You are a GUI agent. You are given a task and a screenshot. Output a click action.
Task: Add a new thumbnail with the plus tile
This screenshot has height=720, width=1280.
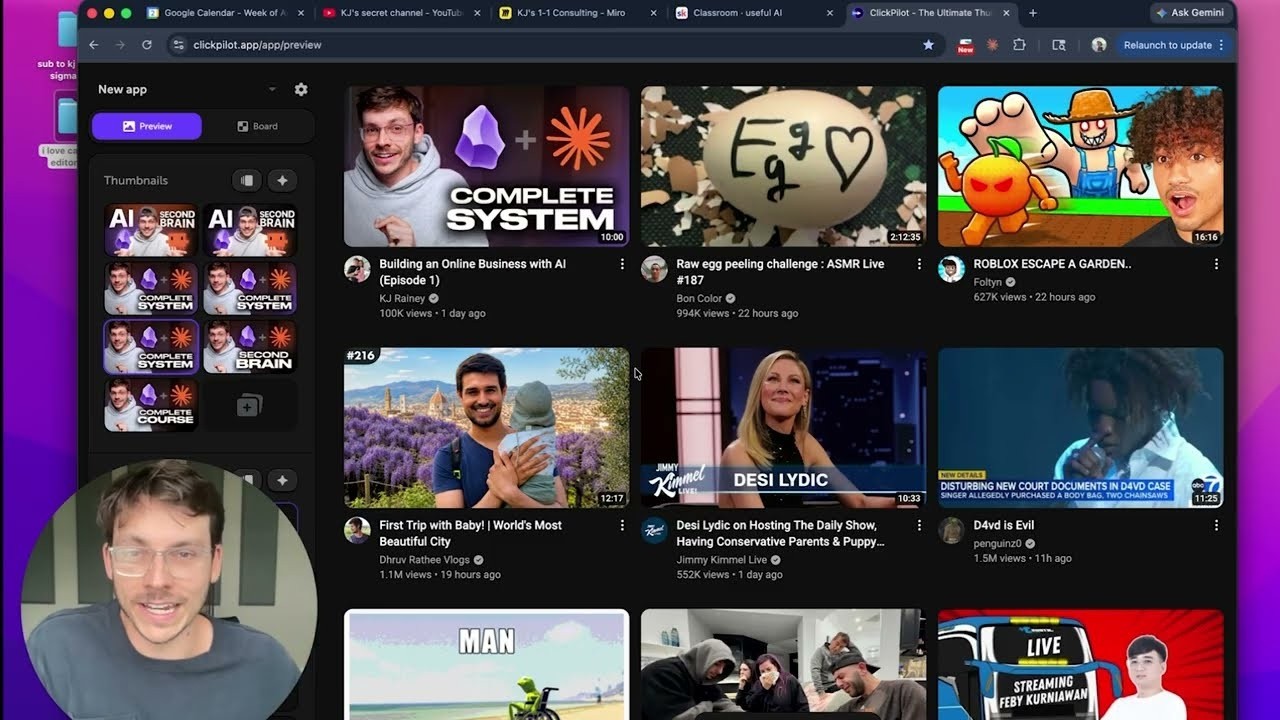pos(250,404)
